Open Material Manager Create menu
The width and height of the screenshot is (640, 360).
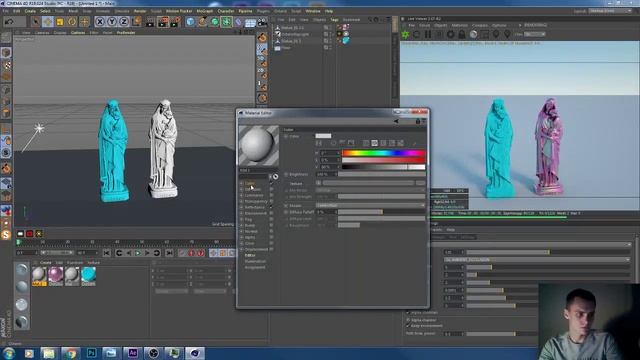coord(45,262)
